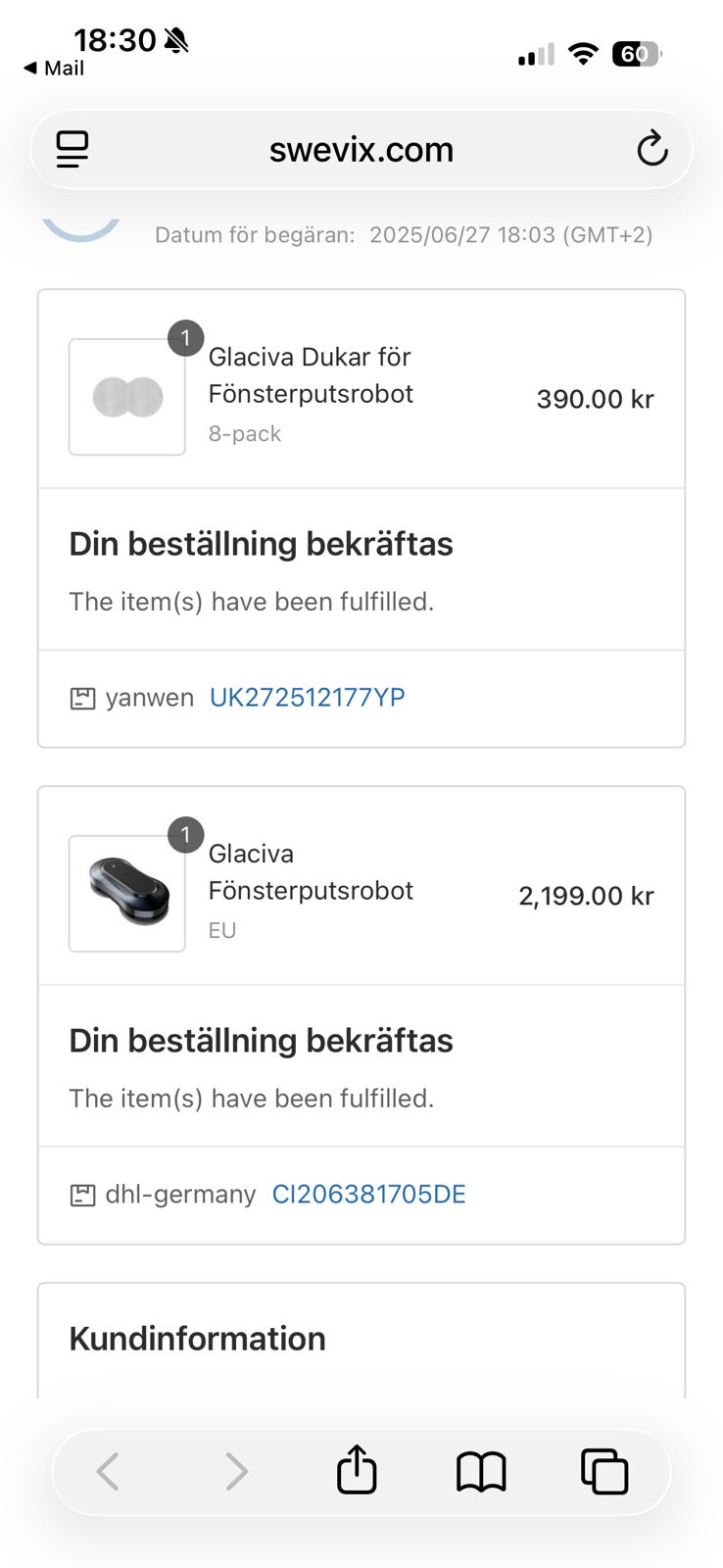Go back to the Mail app
The width and height of the screenshot is (723, 1568).
pos(55,69)
